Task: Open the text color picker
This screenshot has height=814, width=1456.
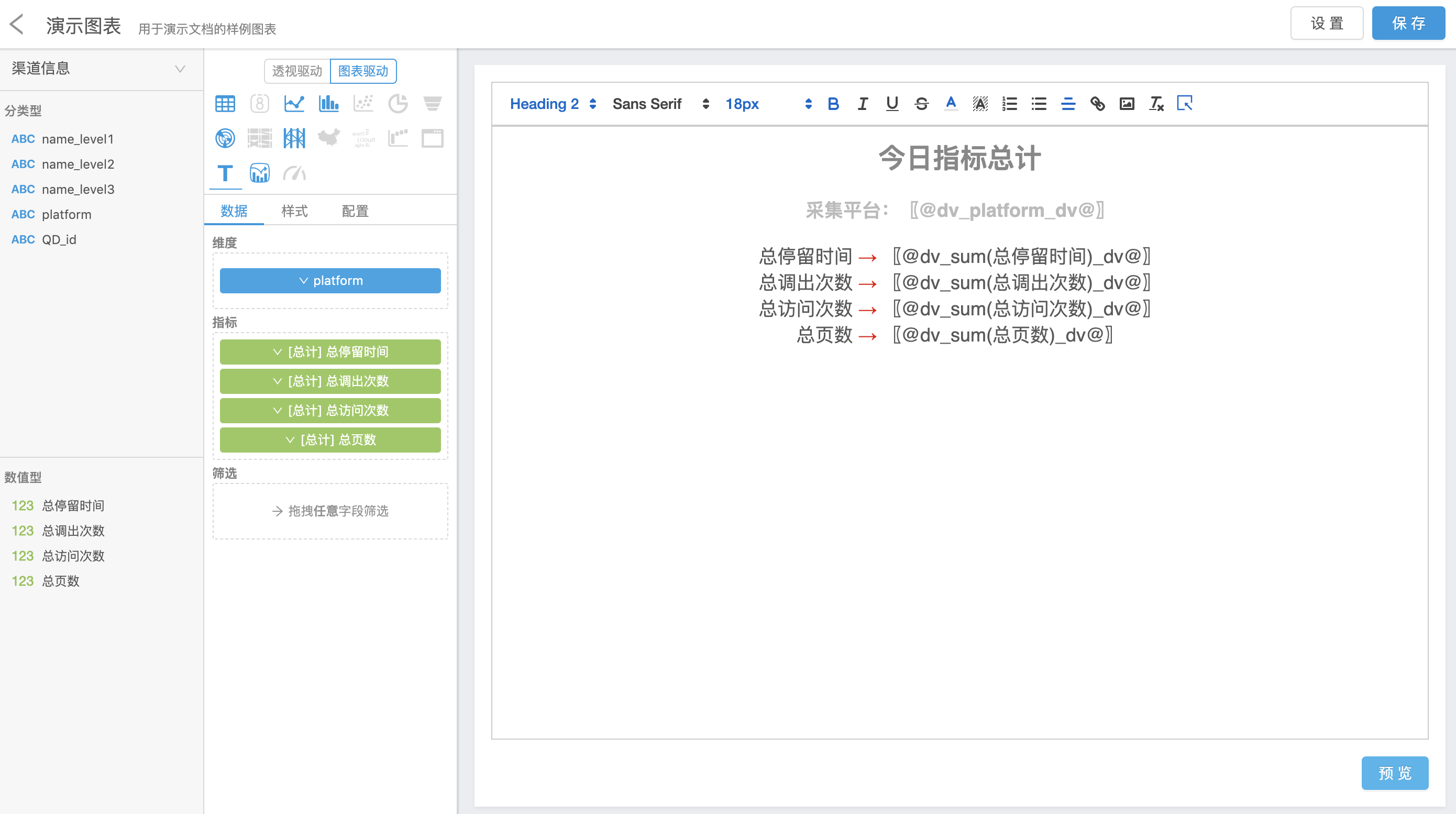Action: [951, 104]
